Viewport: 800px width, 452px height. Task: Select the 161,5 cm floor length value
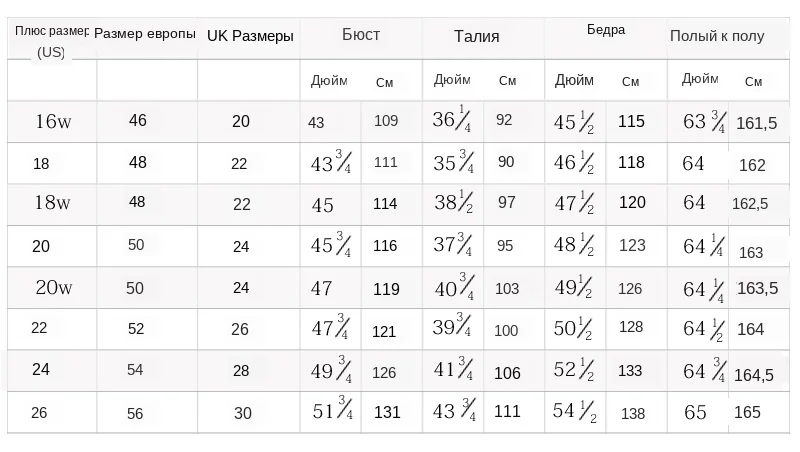click(757, 124)
